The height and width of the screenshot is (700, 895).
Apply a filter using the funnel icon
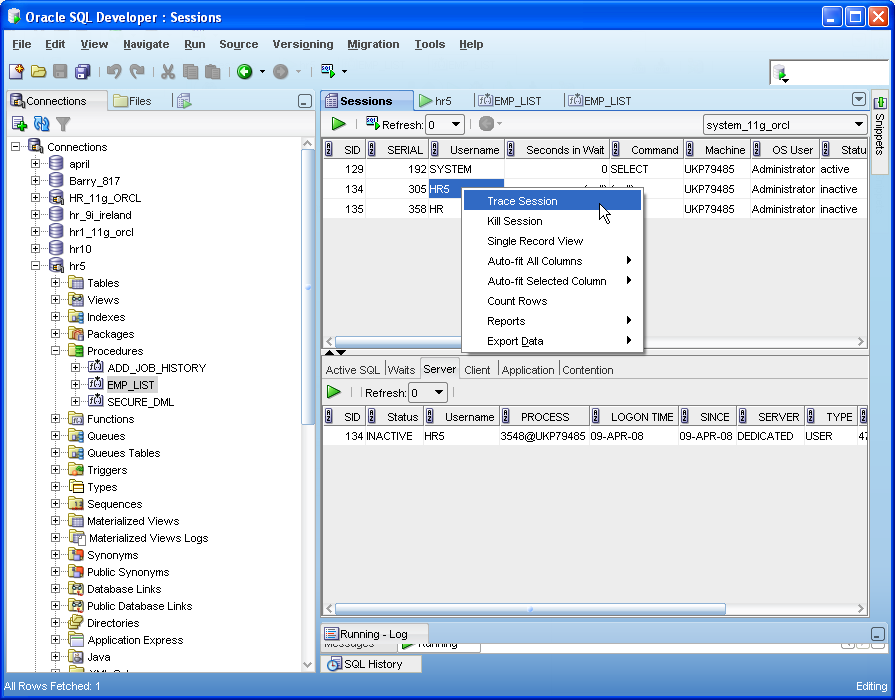point(61,123)
